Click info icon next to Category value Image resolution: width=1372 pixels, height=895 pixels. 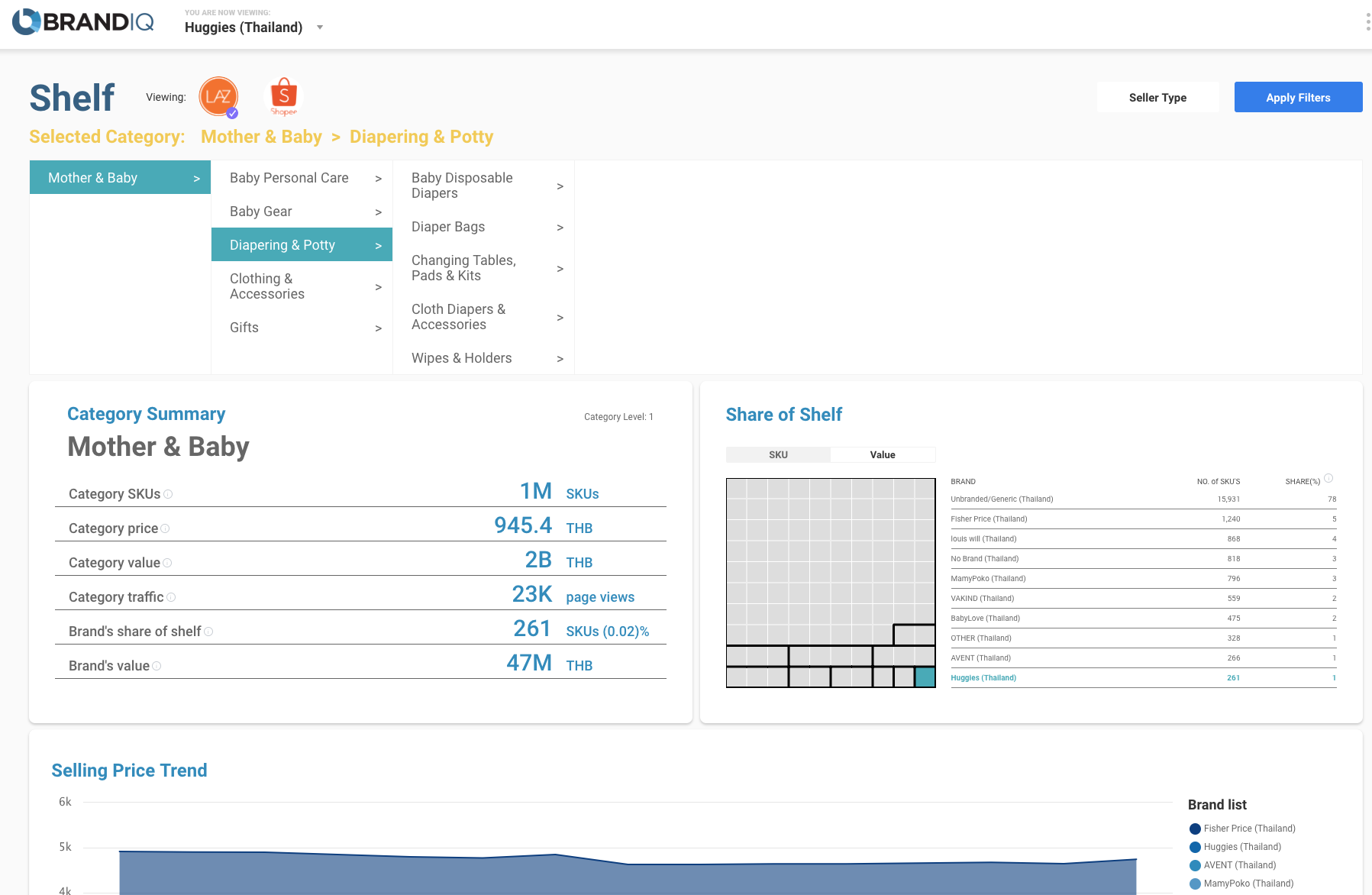click(167, 563)
